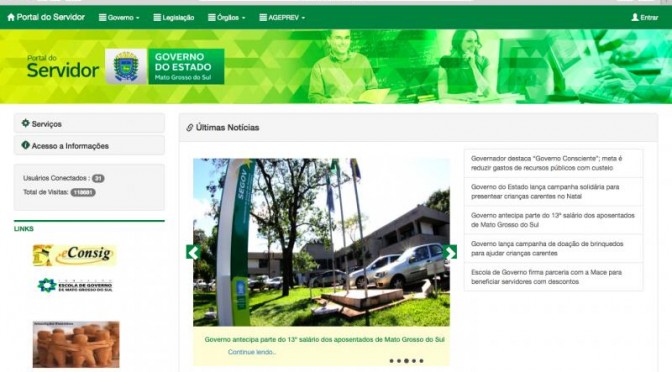Screen dimensions: 672x372
Task: Click the user icon next to Entrar
Action: click(x=635, y=17)
